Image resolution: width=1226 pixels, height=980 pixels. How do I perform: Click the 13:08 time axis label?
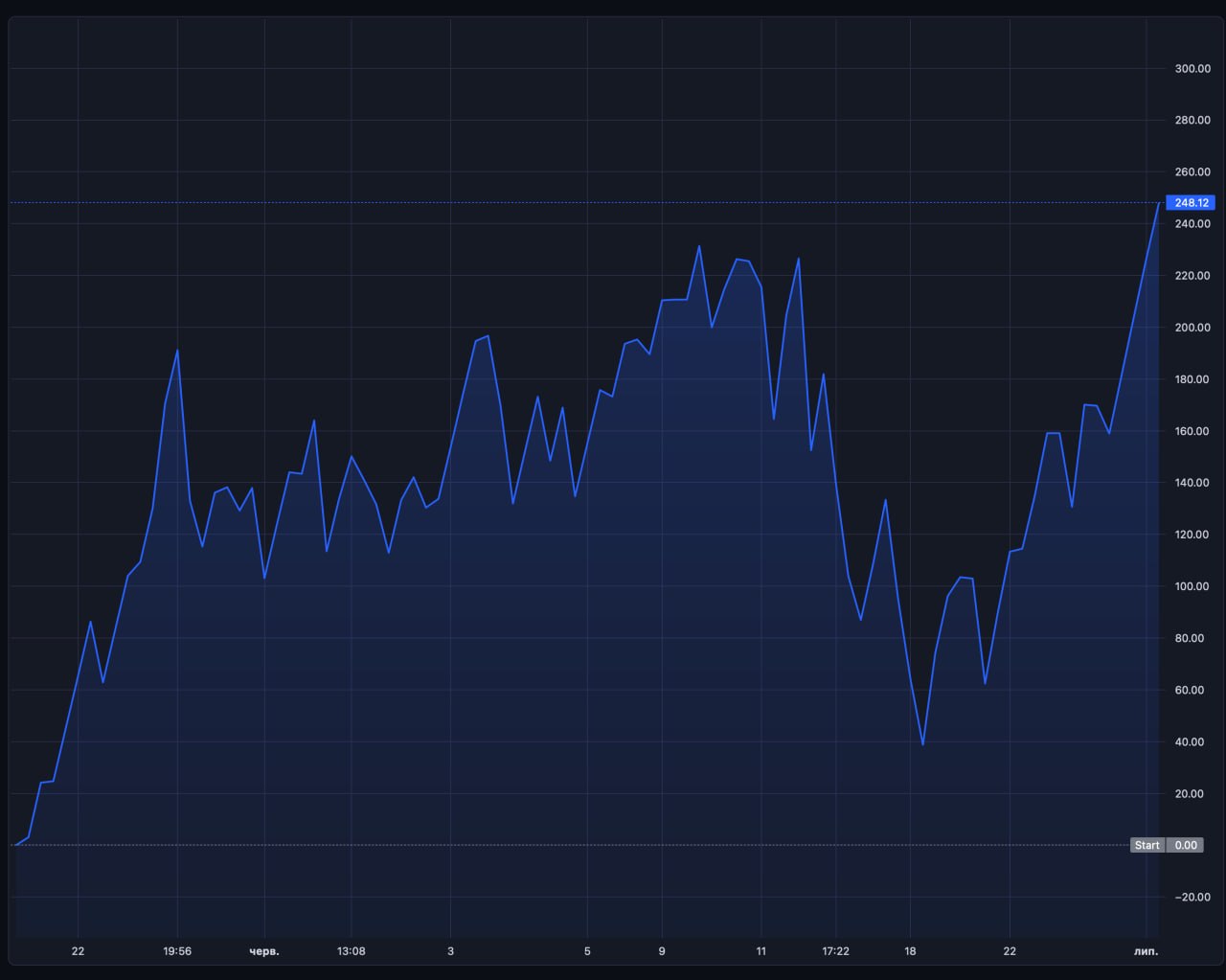pos(351,951)
